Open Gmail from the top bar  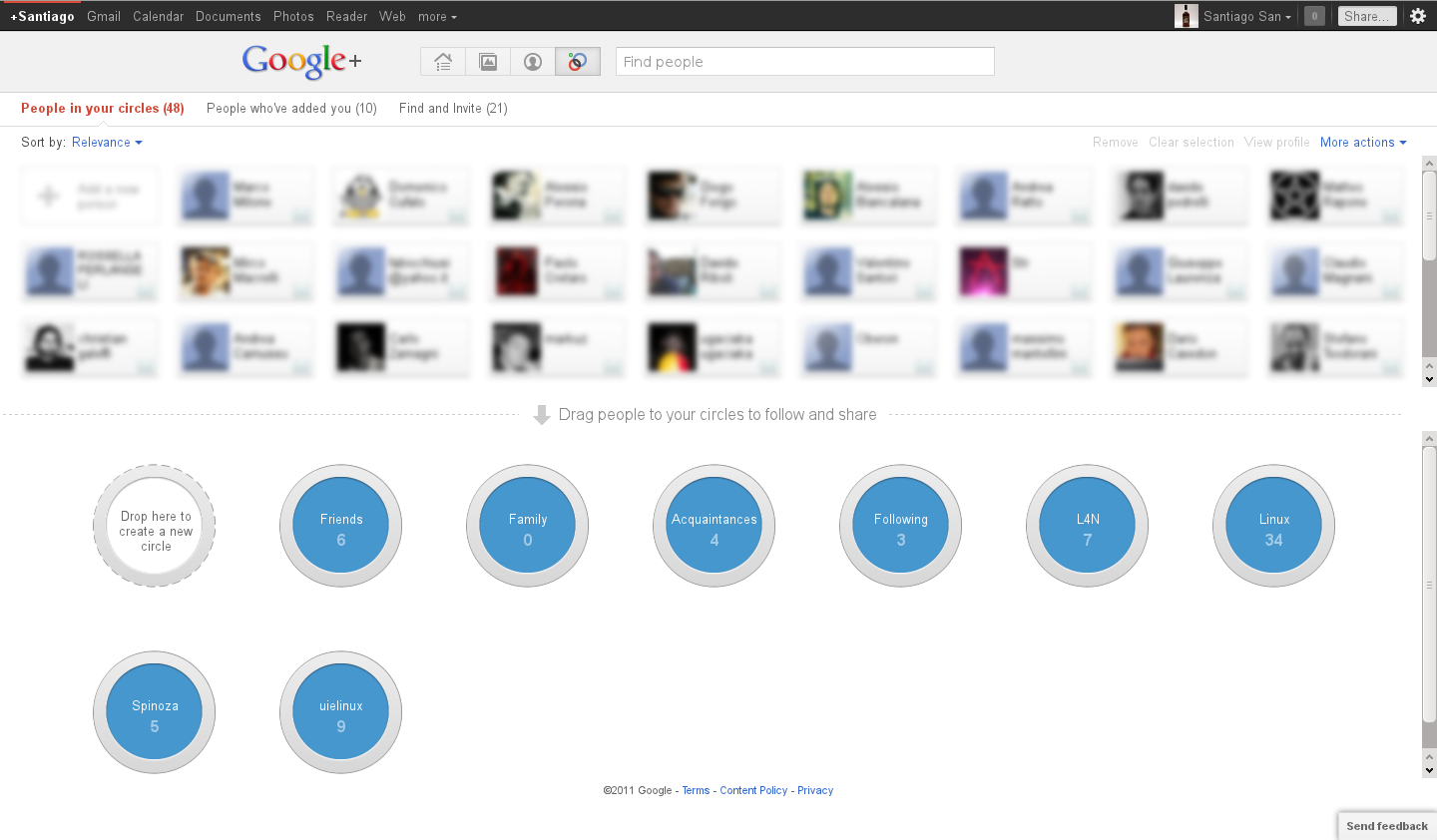[x=104, y=16]
